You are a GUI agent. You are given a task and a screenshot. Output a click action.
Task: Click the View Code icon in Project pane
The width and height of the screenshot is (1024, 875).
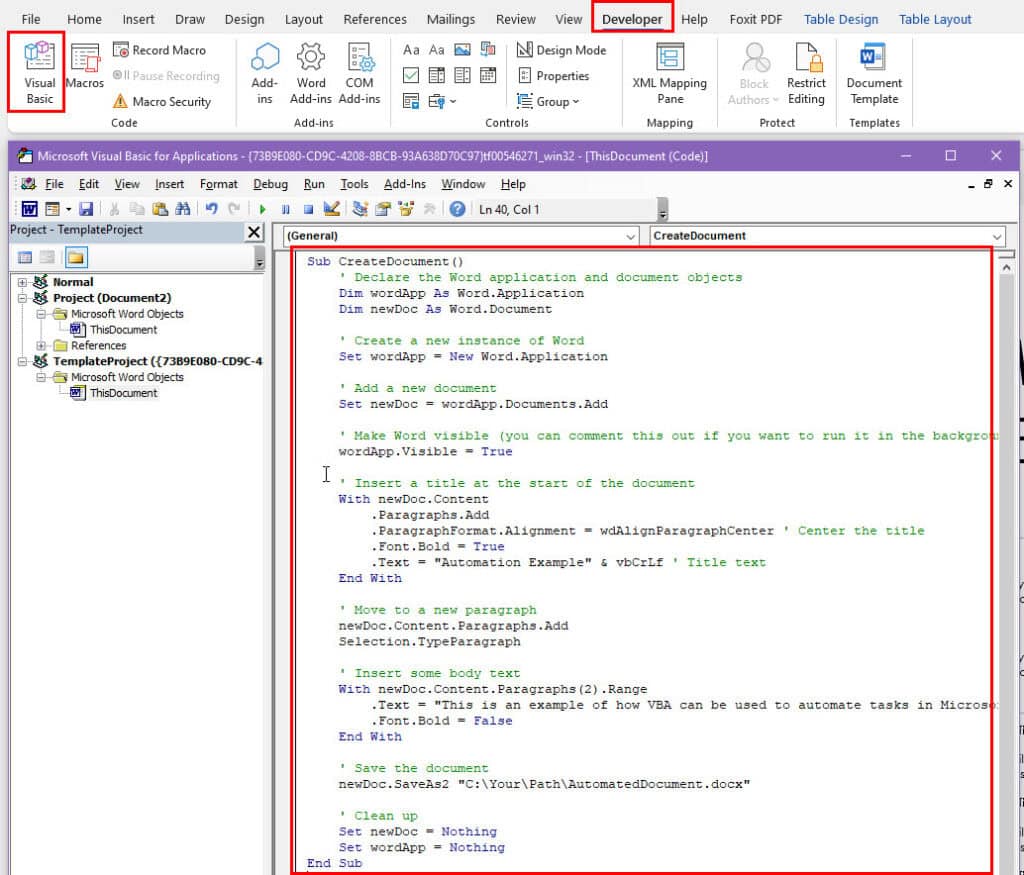click(x=25, y=257)
